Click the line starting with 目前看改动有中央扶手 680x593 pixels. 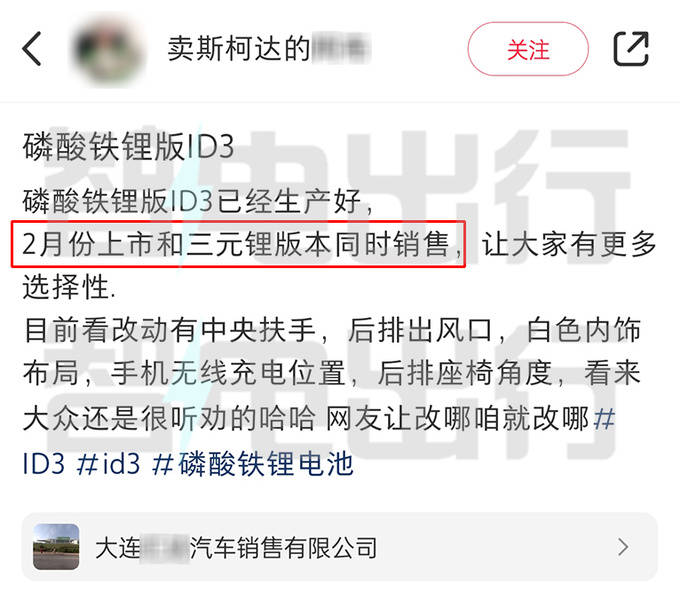click(x=332, y=330)
